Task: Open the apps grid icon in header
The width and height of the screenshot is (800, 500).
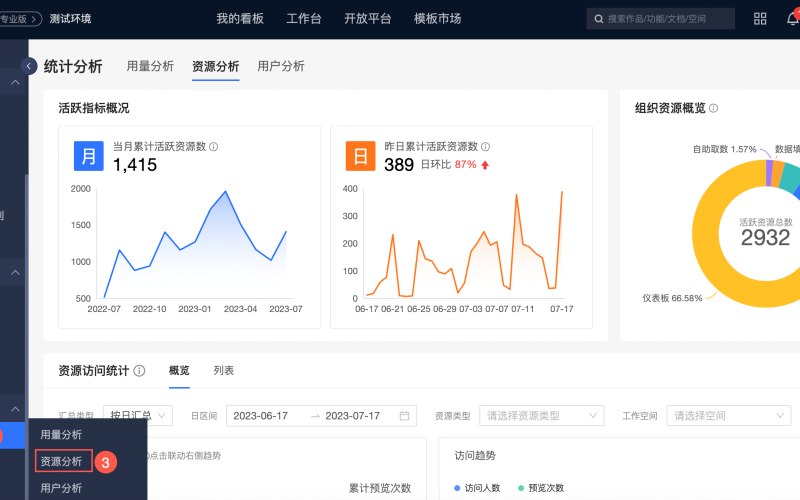Action: (x=760, y=19)
